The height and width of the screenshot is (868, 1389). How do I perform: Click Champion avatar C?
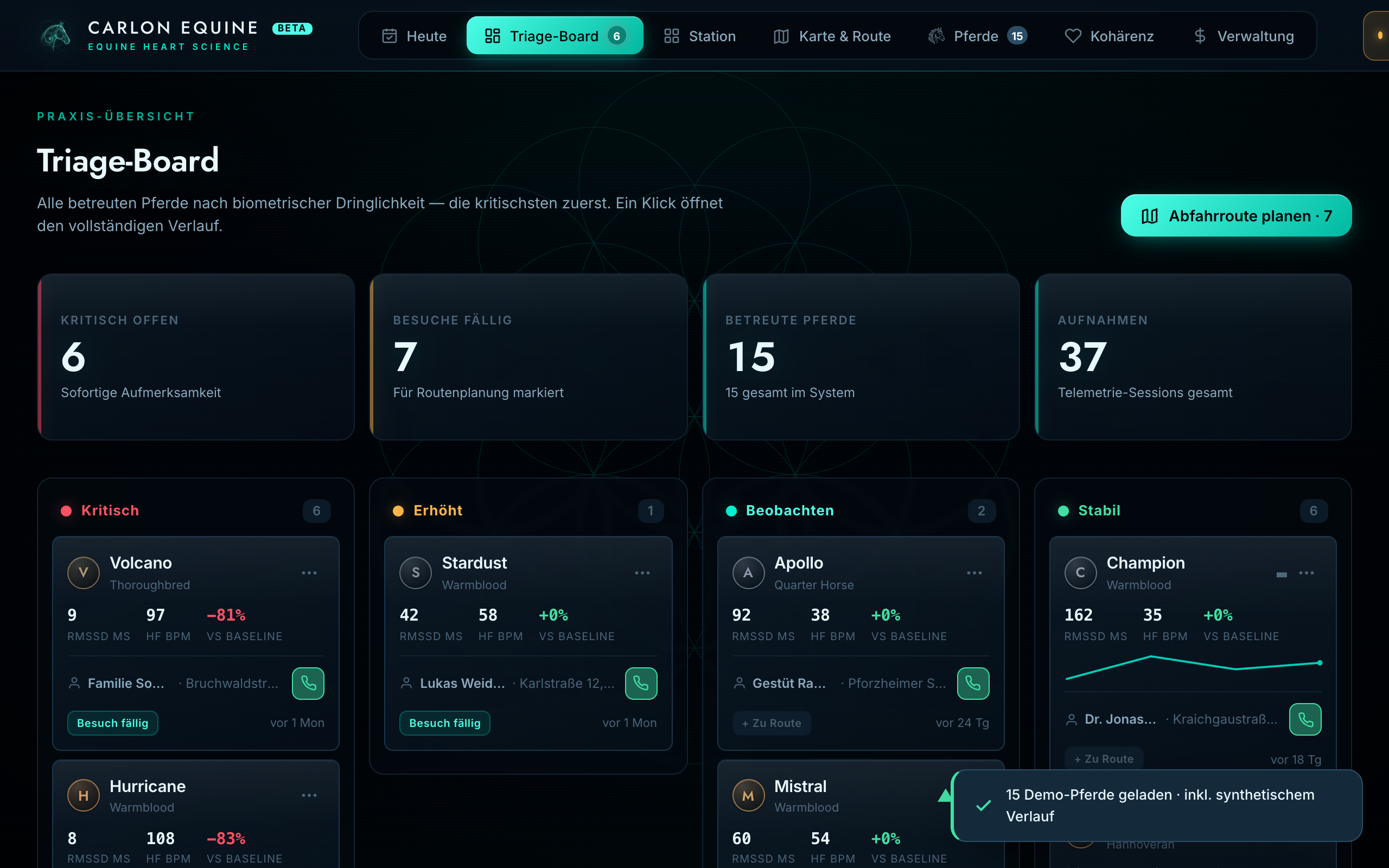click(1080, 572)
